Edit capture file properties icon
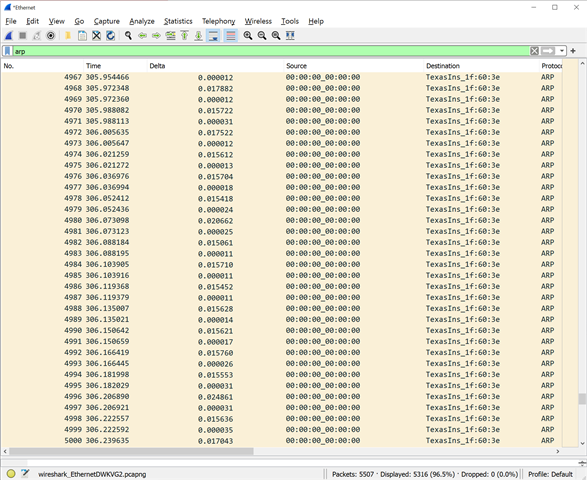 pos(25,474)
